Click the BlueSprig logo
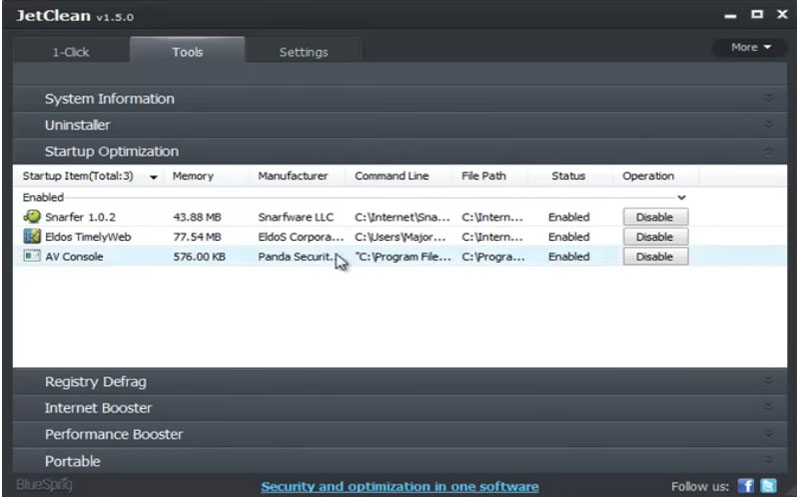The image size is (800, 500). [44, 485]
